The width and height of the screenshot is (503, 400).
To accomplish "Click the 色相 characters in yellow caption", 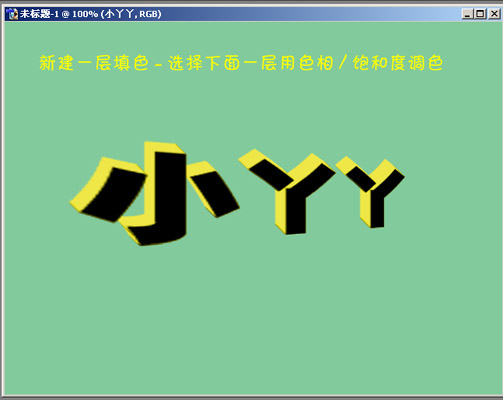I will click(x=316, y=63).
